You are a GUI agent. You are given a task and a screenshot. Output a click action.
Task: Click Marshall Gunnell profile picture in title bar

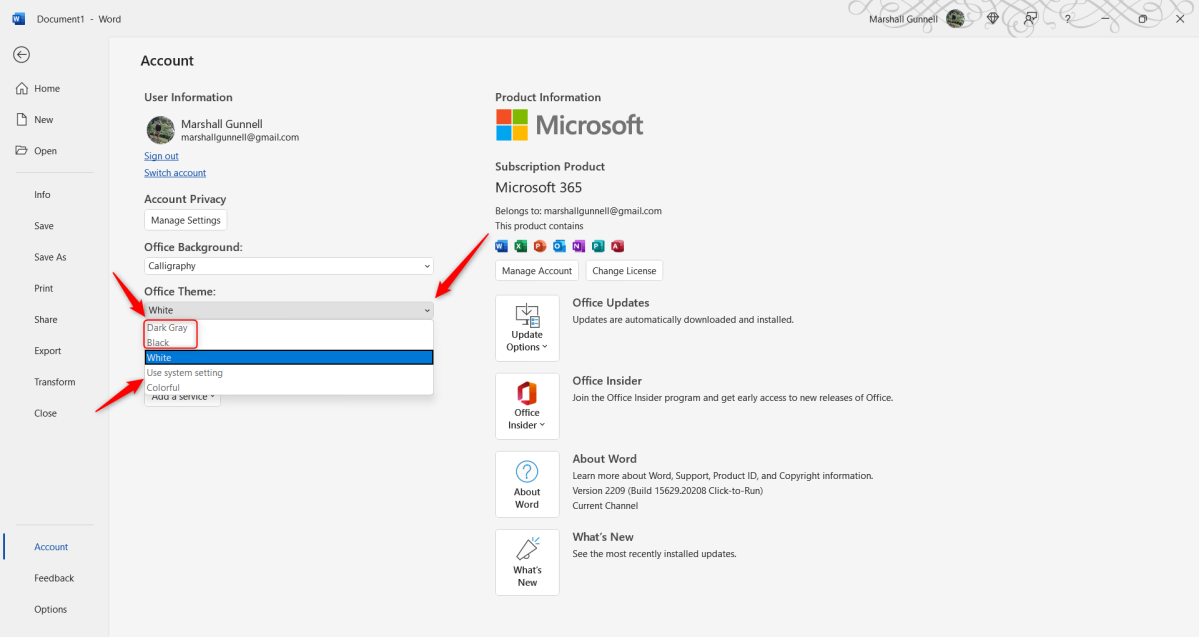click(955, 18)
